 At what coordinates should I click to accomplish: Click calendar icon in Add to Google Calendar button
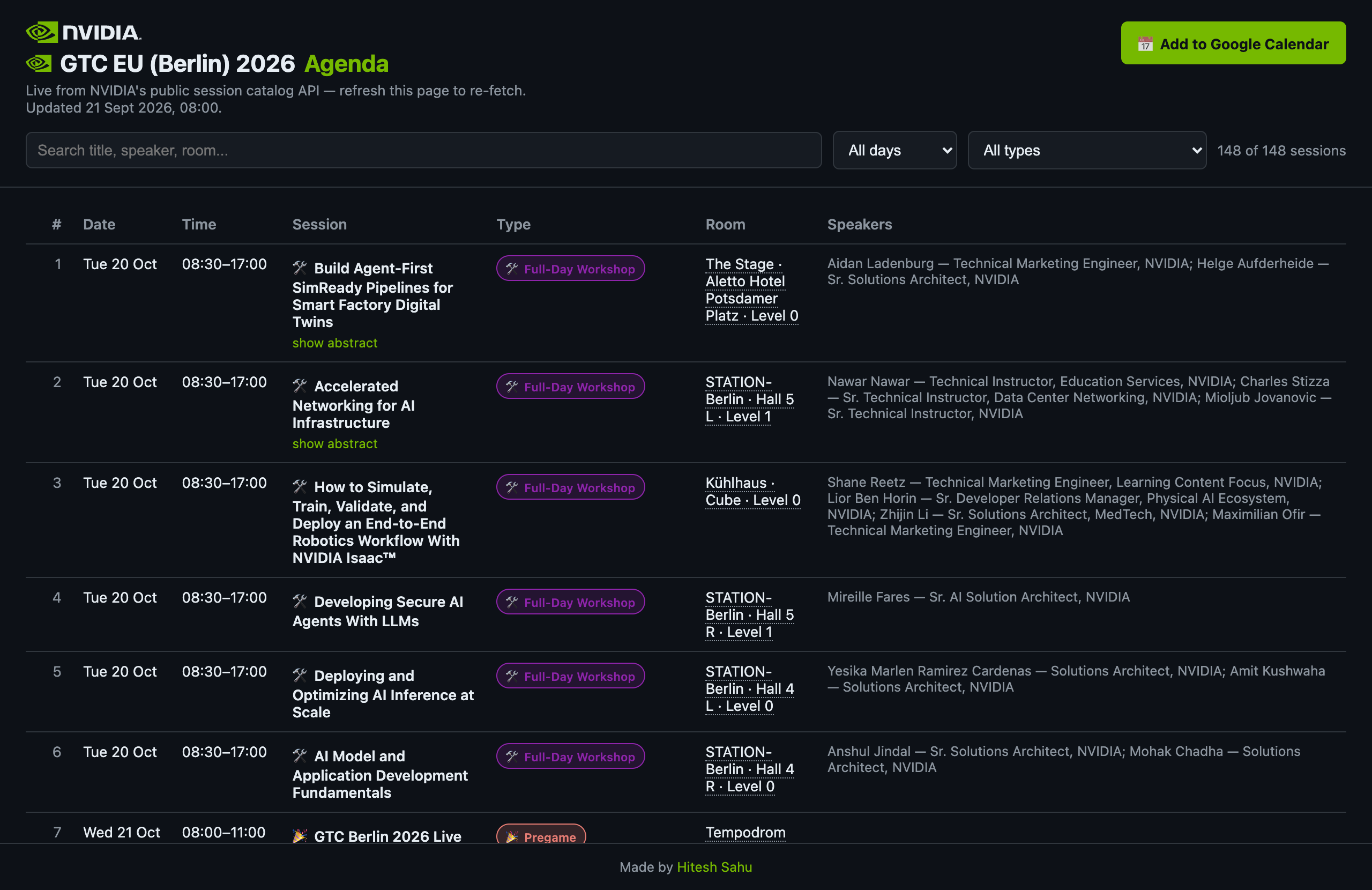(1145, 44)
